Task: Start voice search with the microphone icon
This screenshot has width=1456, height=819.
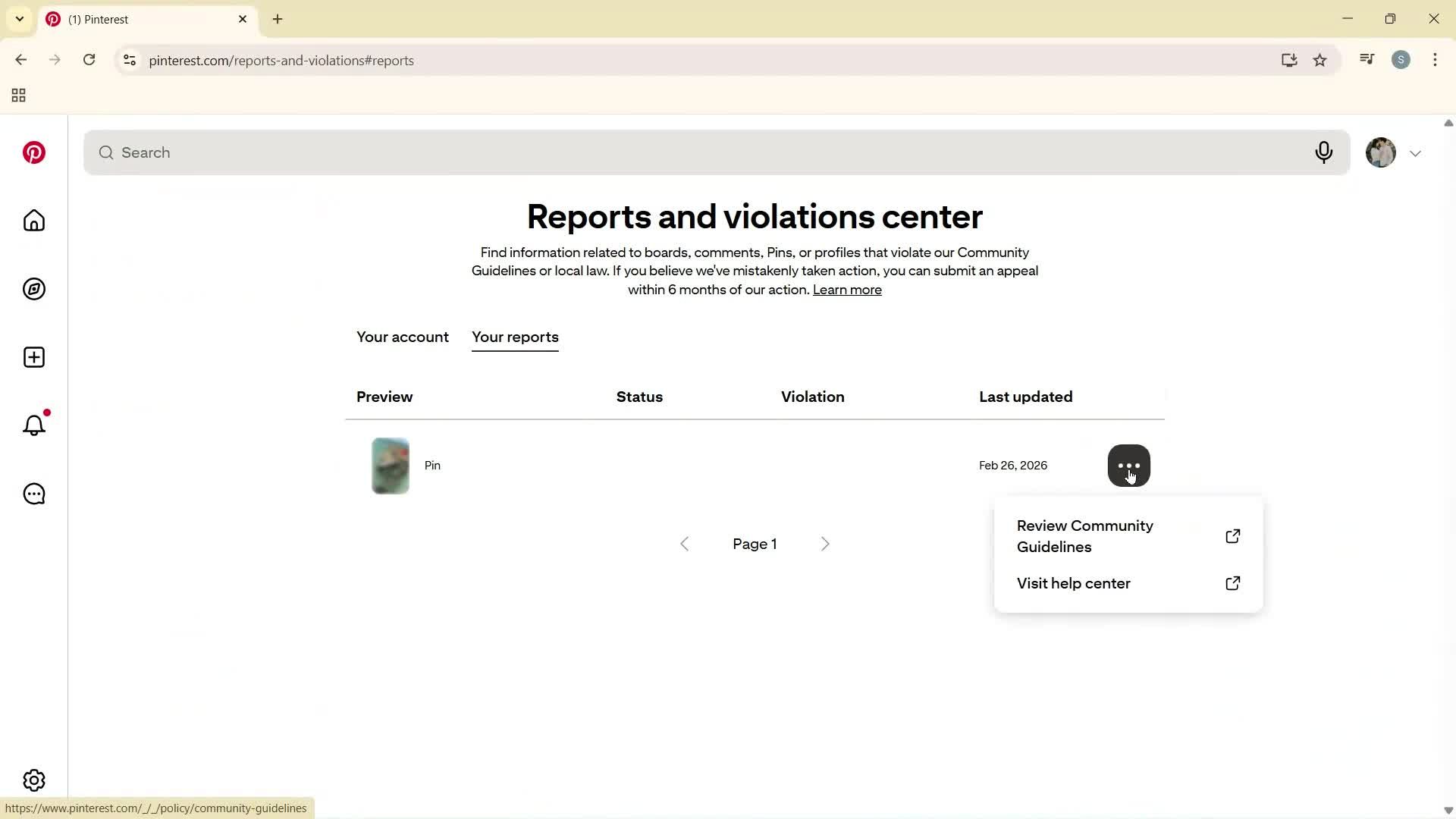Action: tap(1324, 152)
